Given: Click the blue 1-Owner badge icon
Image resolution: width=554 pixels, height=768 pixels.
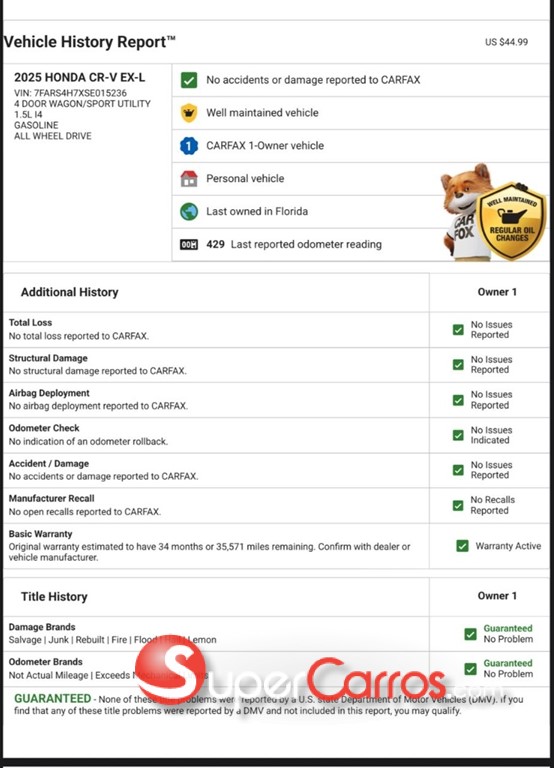Looking at the screenshot, I should click(x=189, y=145).
